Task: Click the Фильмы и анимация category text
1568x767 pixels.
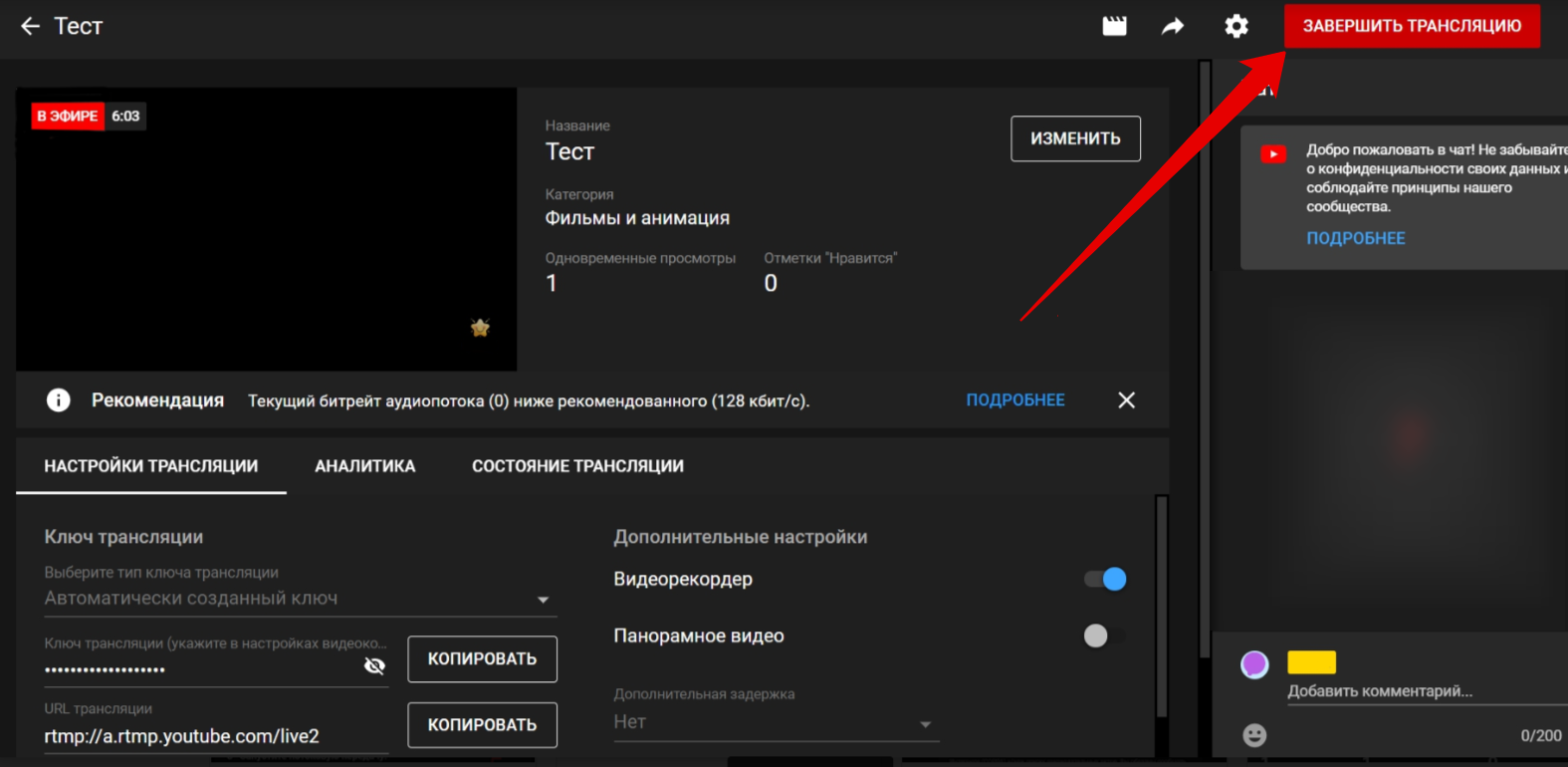Action: pyautogui.click(x=637, y=218)
